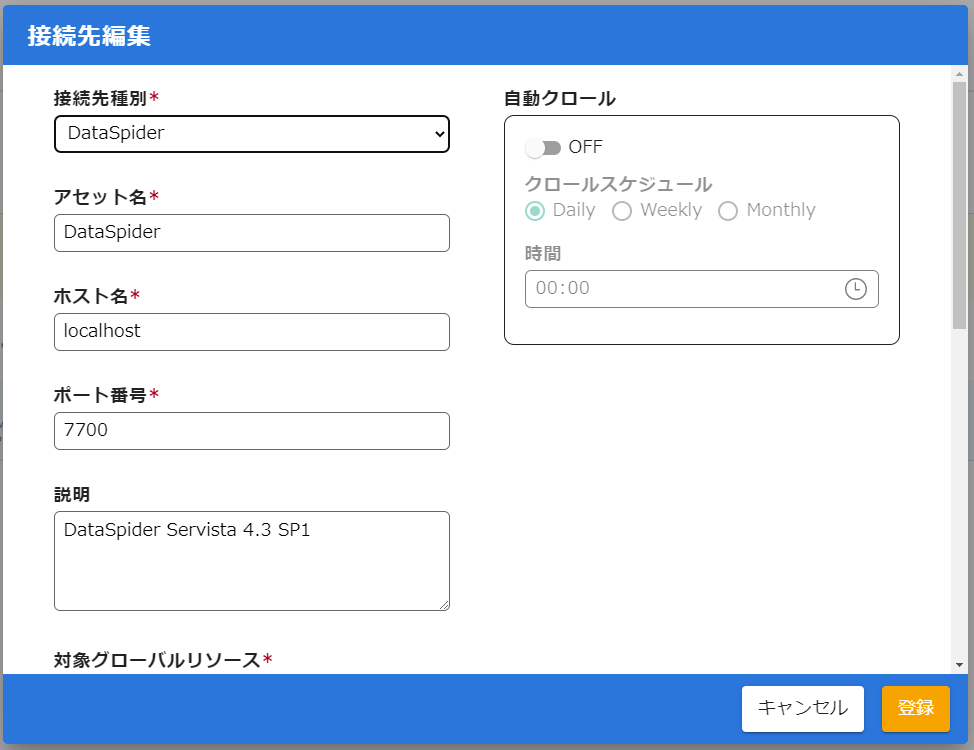
Task: Click the scrollbar down arrow
Action: pos(959,665)
